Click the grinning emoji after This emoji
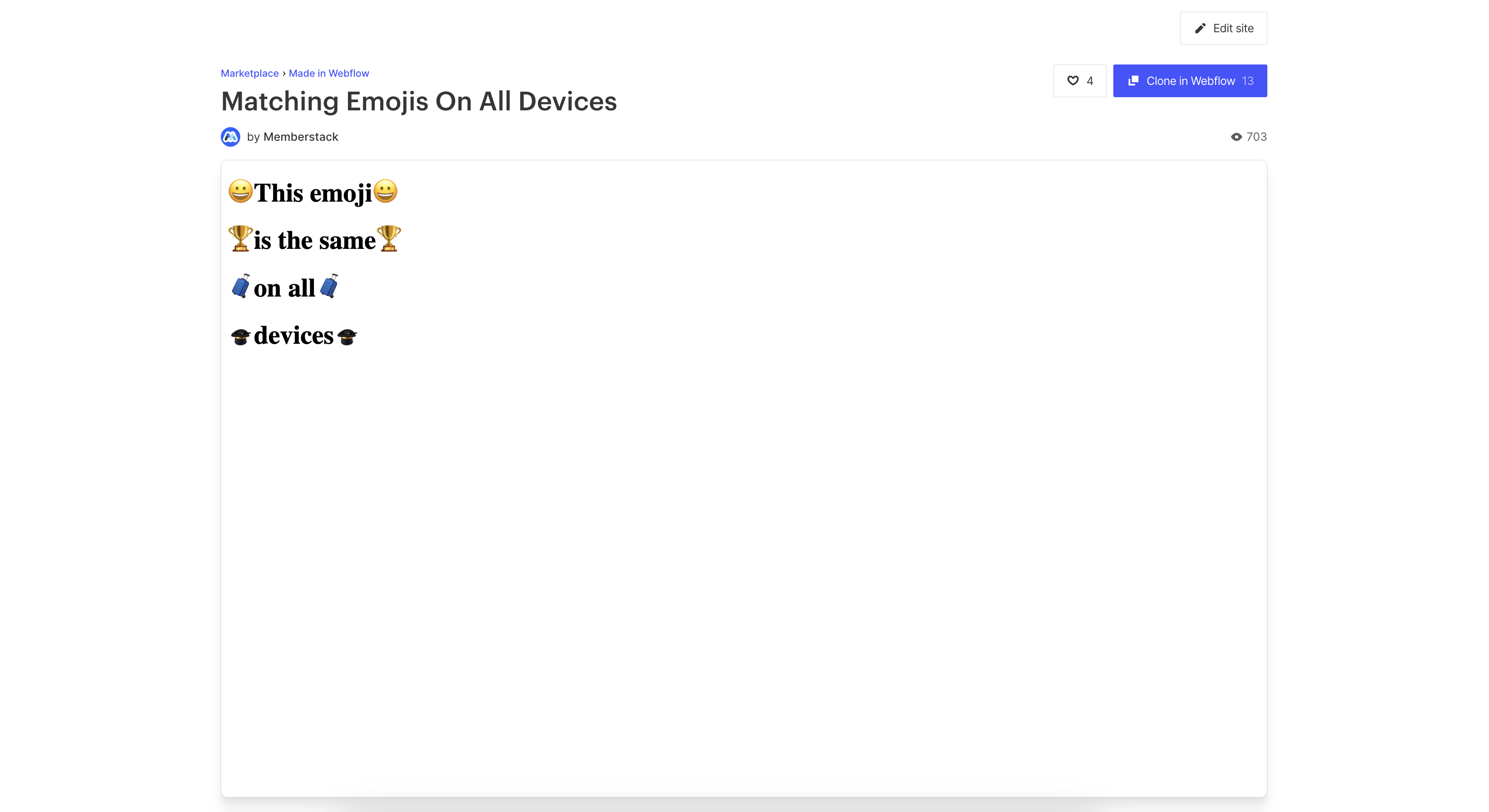The width and height of the screenshot is (1489, 812). click(386, 191)
